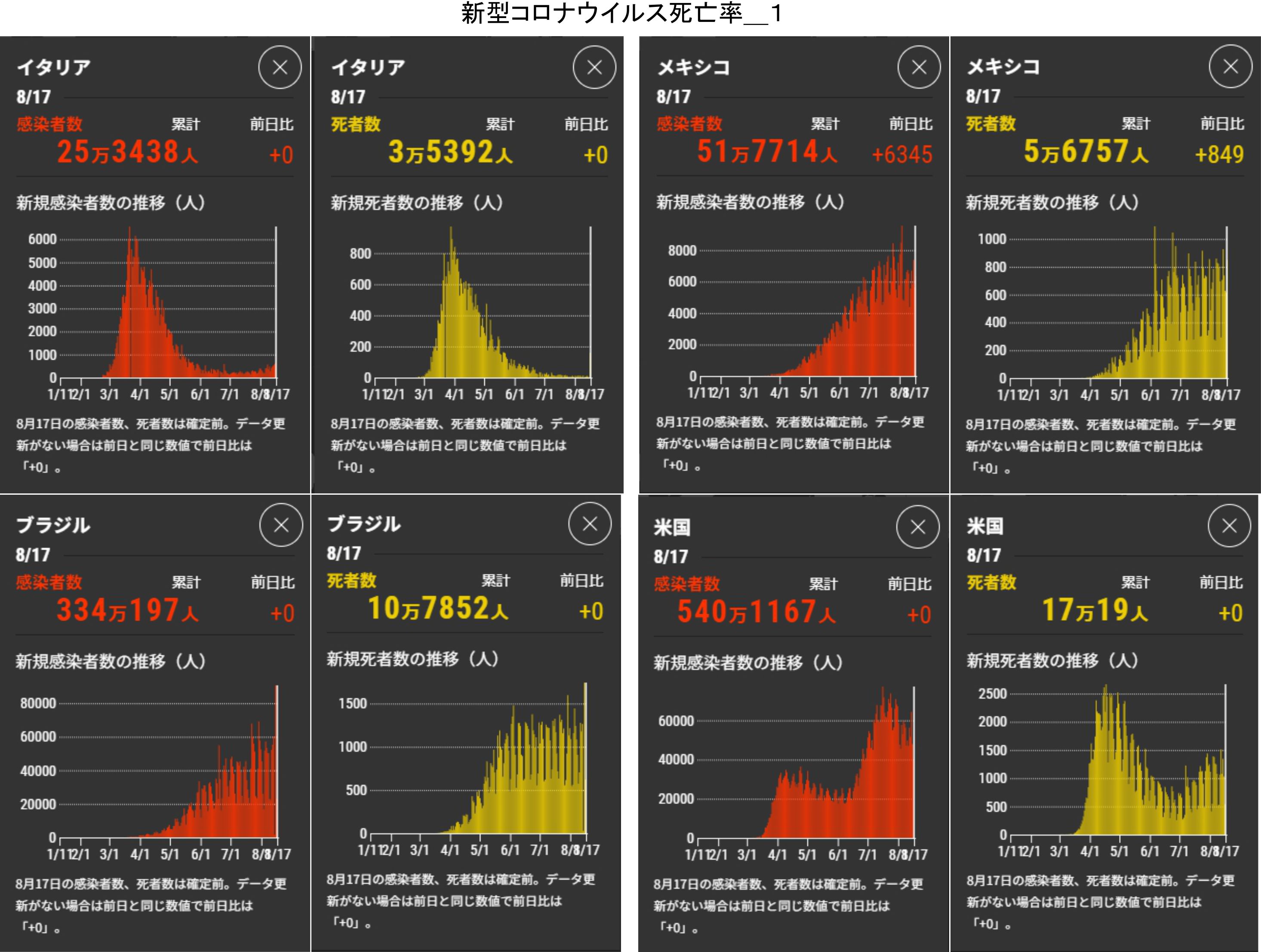Close the Mexico infections panel
This screenshot has height=952, width=1261.
click(x=919, y=68)
